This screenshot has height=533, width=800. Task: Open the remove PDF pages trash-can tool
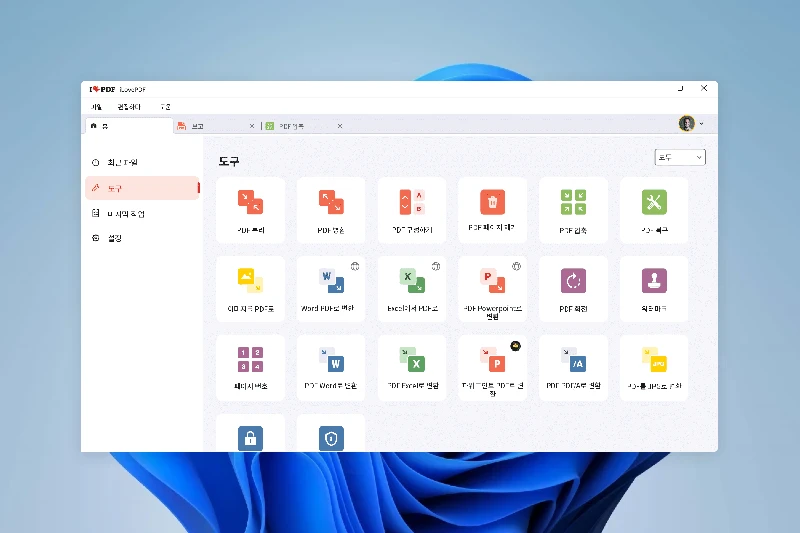[492, 211]
